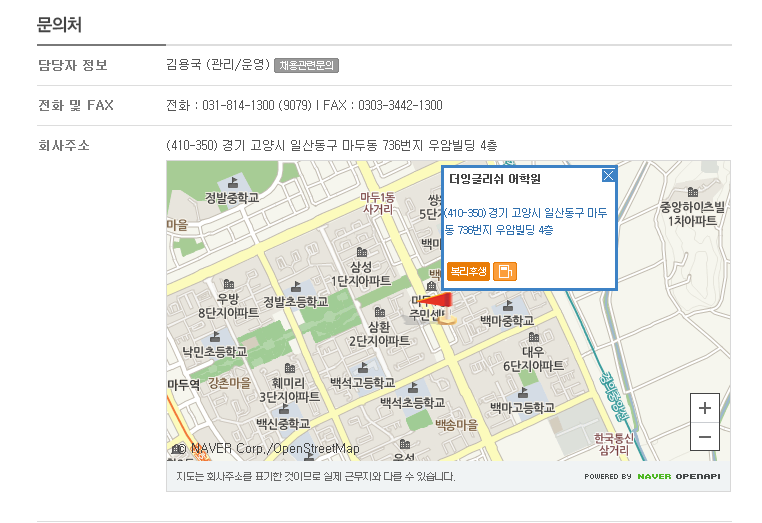762x523 pixels.
Task: Click the 정발초등학교 label on map
Action: point(295,302)
